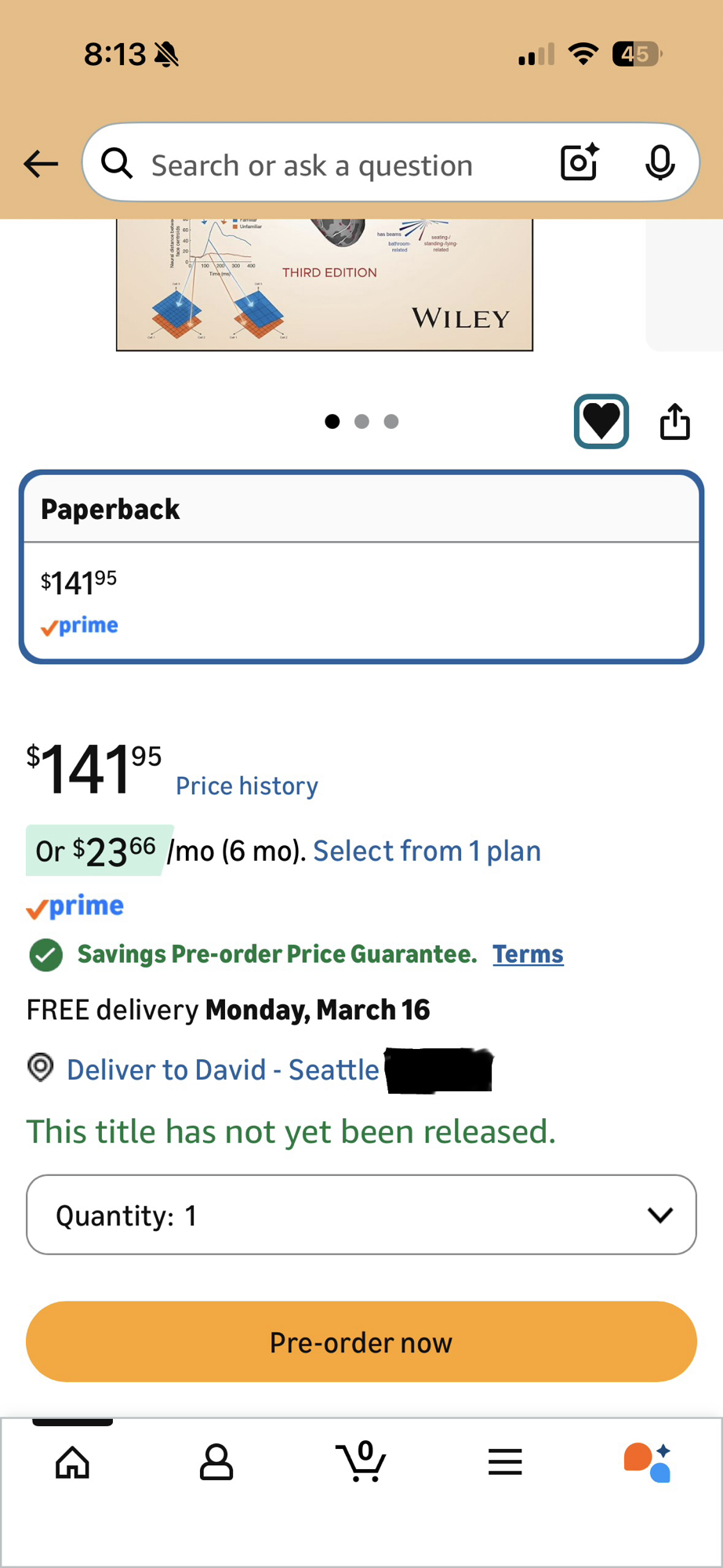
Task: Expand the Quantity dropdown
Action: click(361, 1214)
